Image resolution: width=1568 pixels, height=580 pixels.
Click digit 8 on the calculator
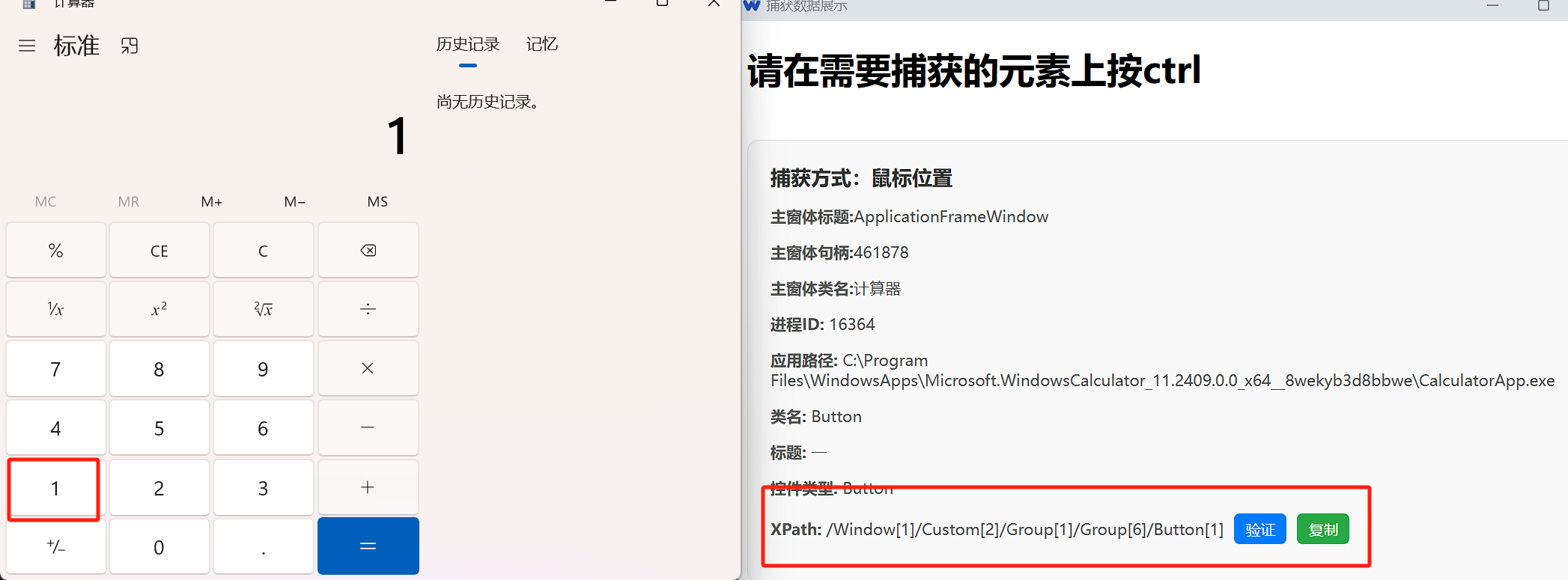point(159,368)
